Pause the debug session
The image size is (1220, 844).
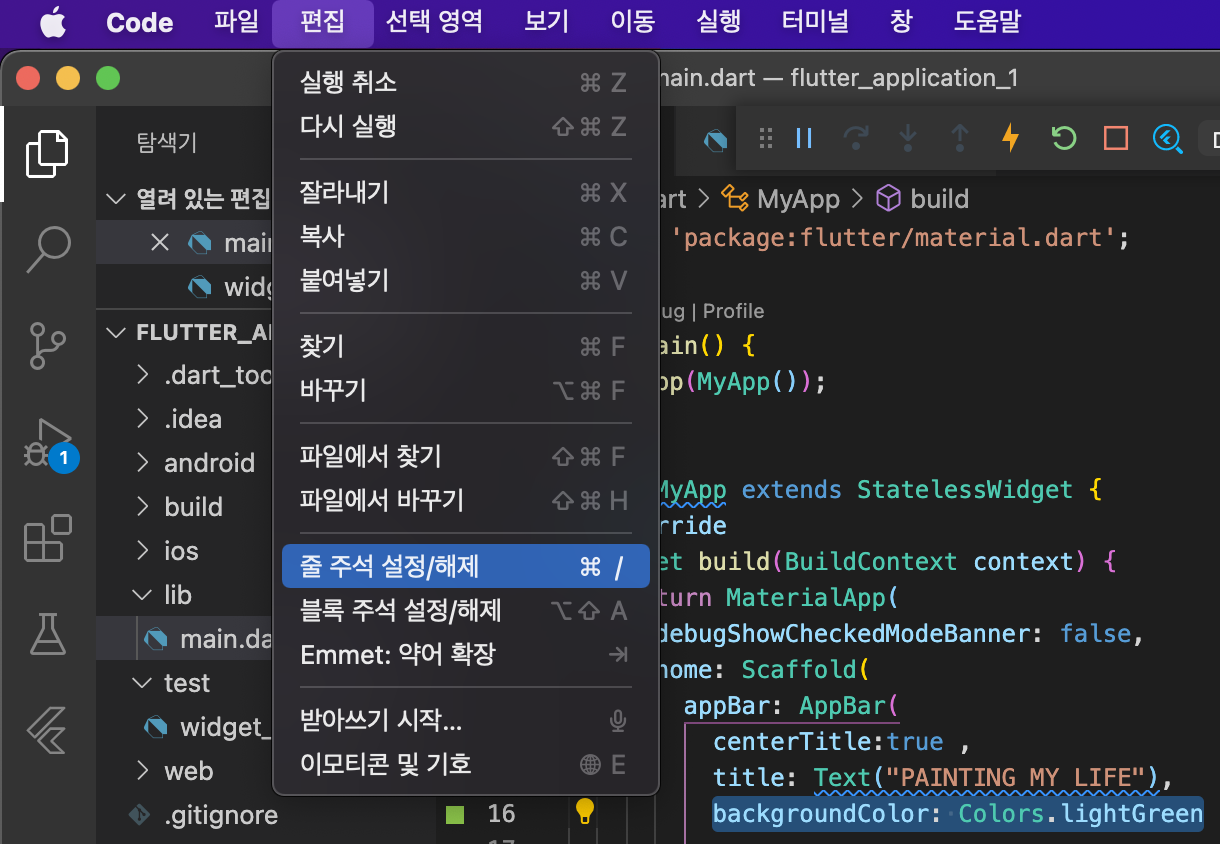pos(804,138)
